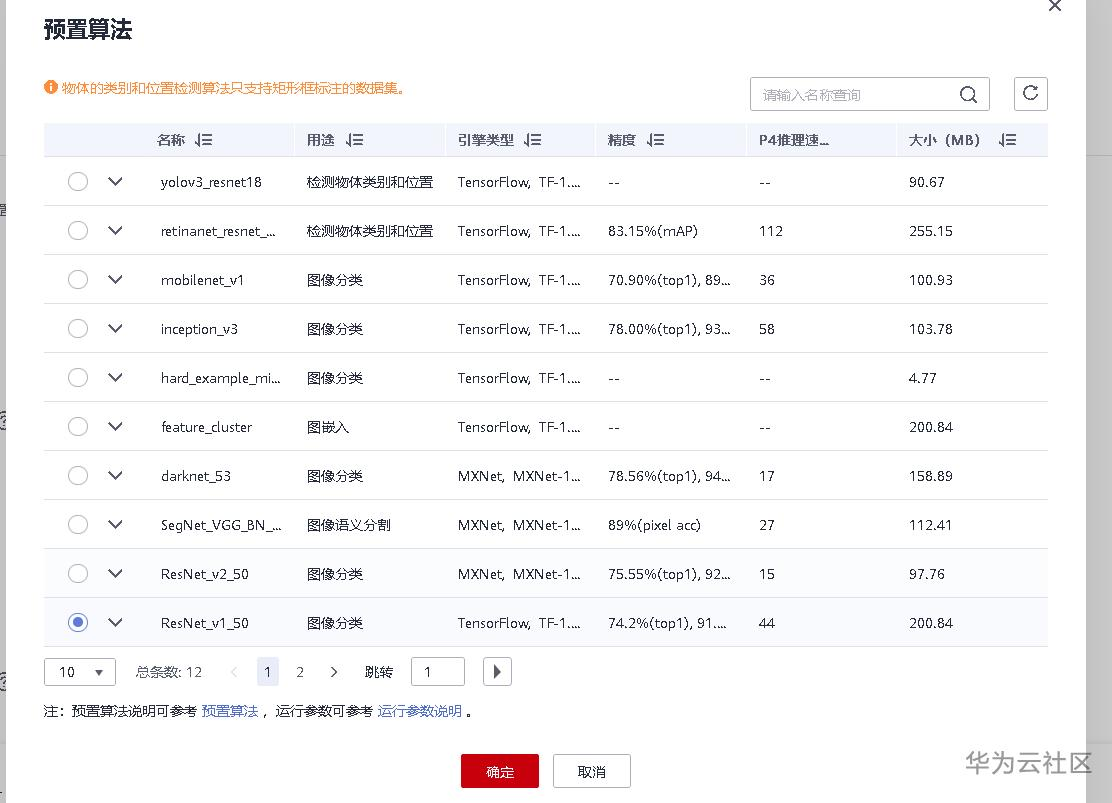Sort by the 大小（MB）sort icon

1007,140
